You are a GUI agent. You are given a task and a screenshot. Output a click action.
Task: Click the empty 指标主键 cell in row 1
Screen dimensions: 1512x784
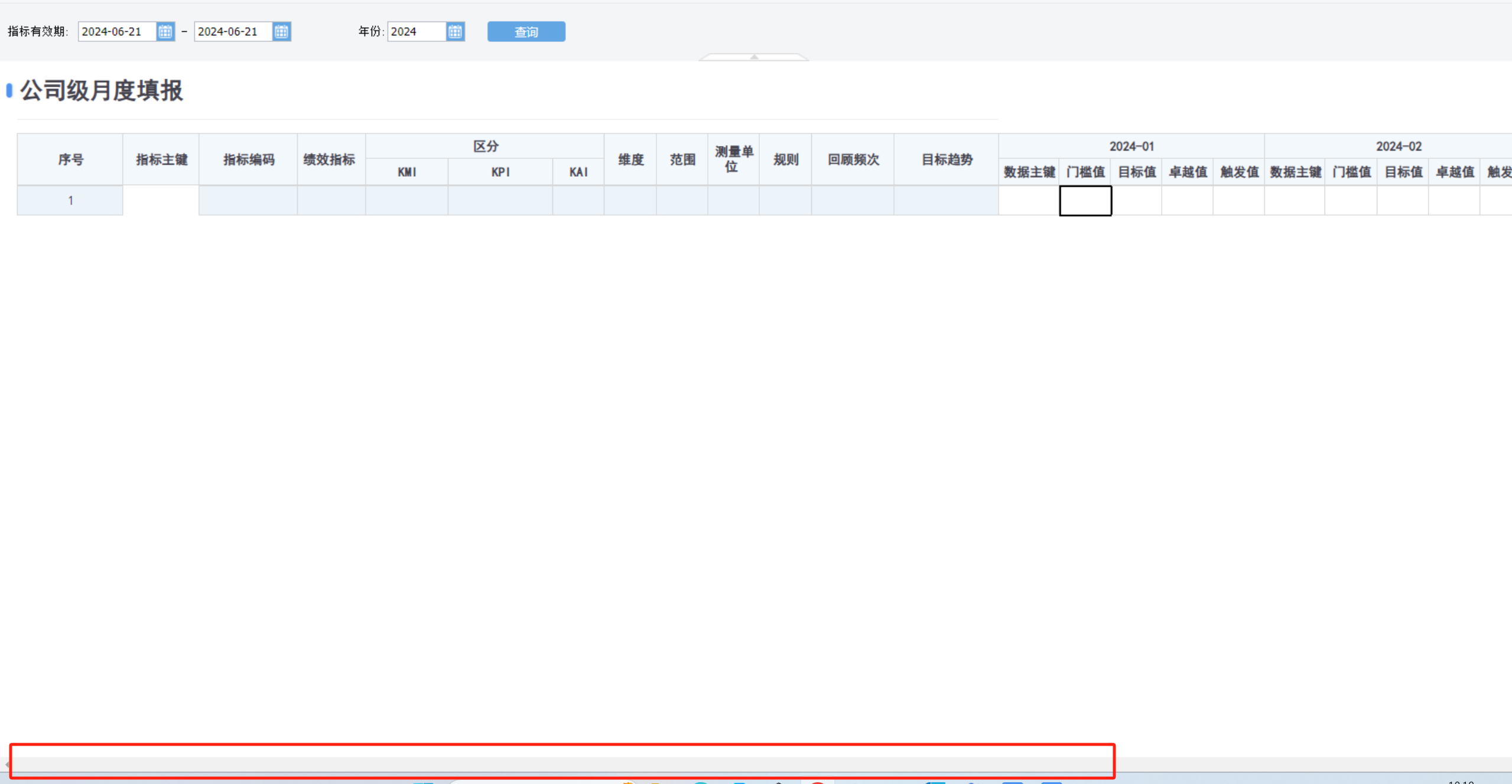(161, 200)
